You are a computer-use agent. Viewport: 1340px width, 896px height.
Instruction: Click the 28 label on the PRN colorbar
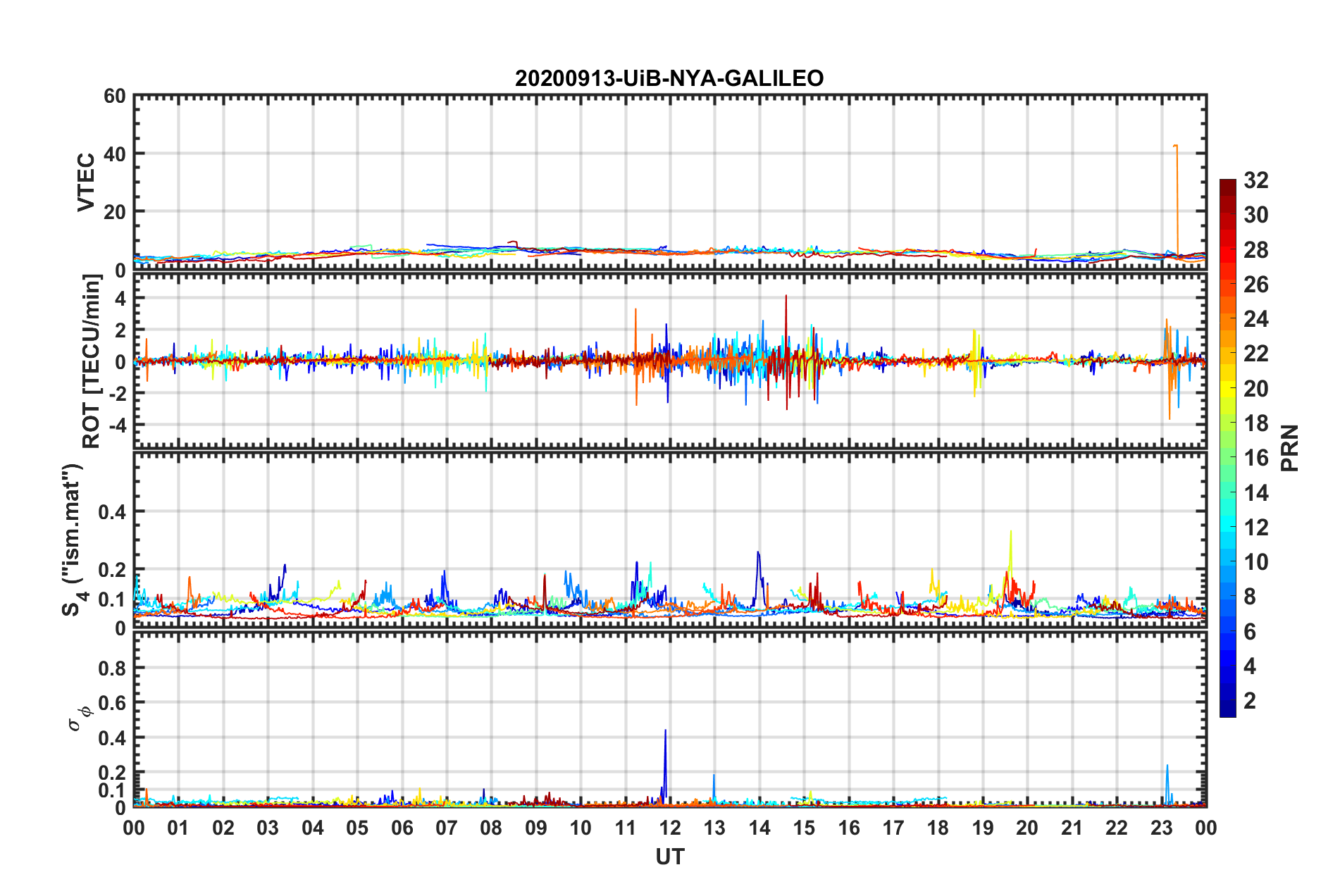click(1256, 250)
